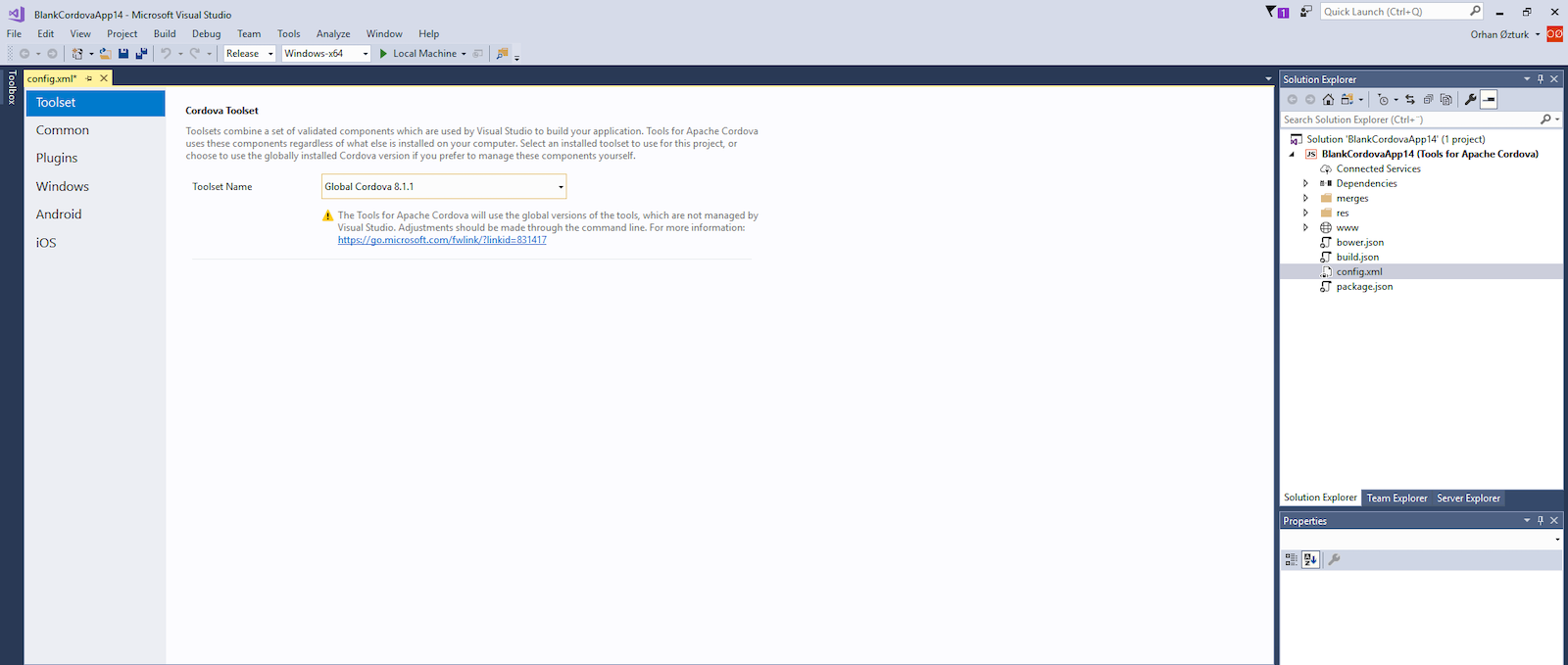Click the Undo toolbar icon
Image resolution: width=1568 pixels, height=665 pixels.
(166, 54)
